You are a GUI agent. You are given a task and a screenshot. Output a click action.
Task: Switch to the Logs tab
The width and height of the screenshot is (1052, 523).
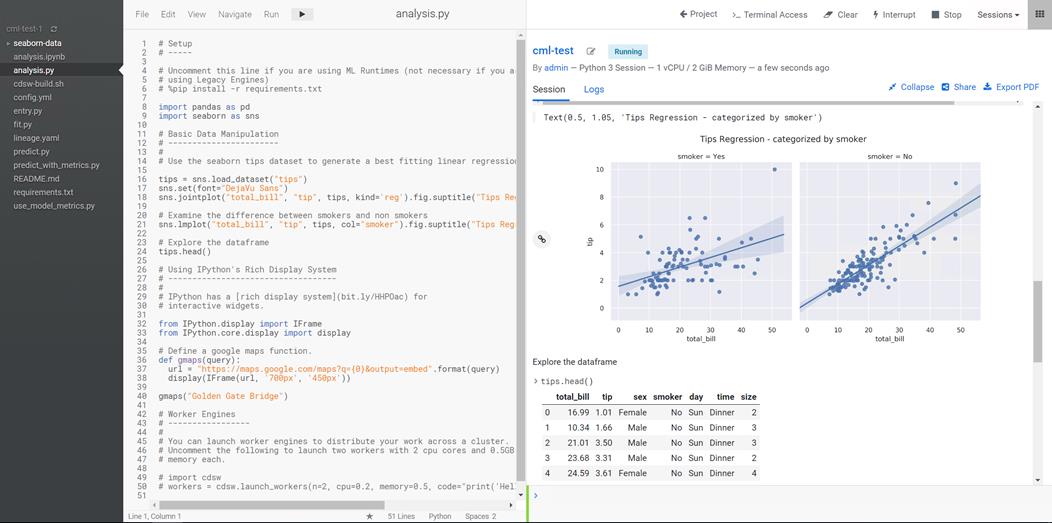click(x=594, y=89)
